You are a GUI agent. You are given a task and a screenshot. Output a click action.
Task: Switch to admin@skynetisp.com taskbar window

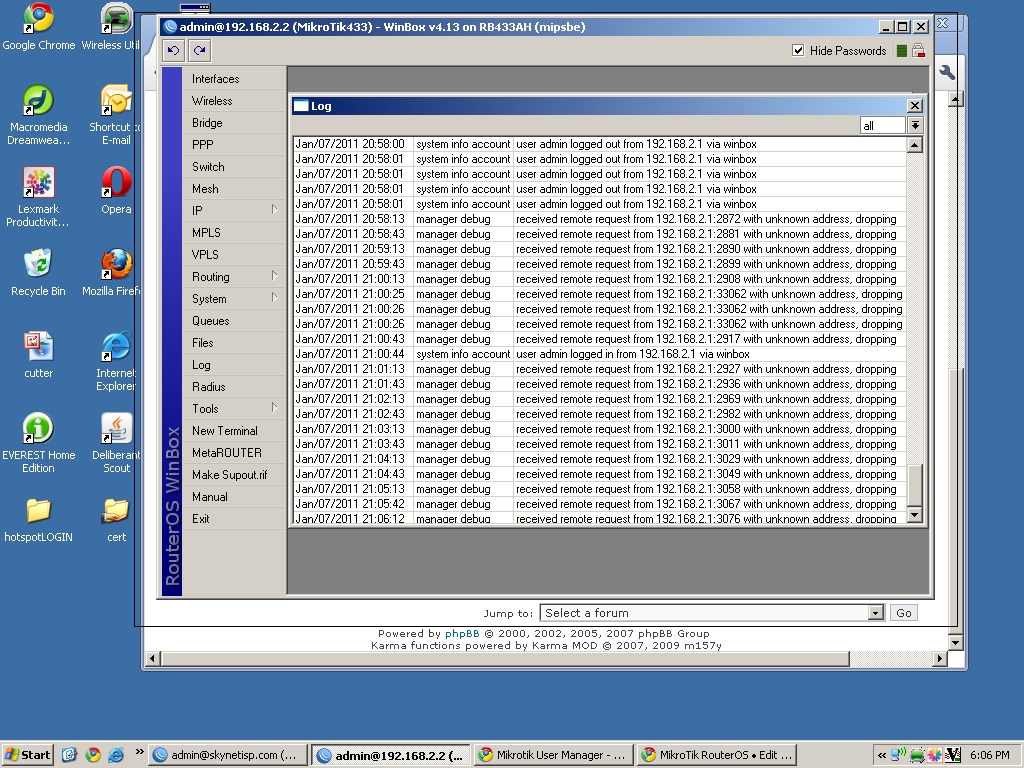click(226, 755)
